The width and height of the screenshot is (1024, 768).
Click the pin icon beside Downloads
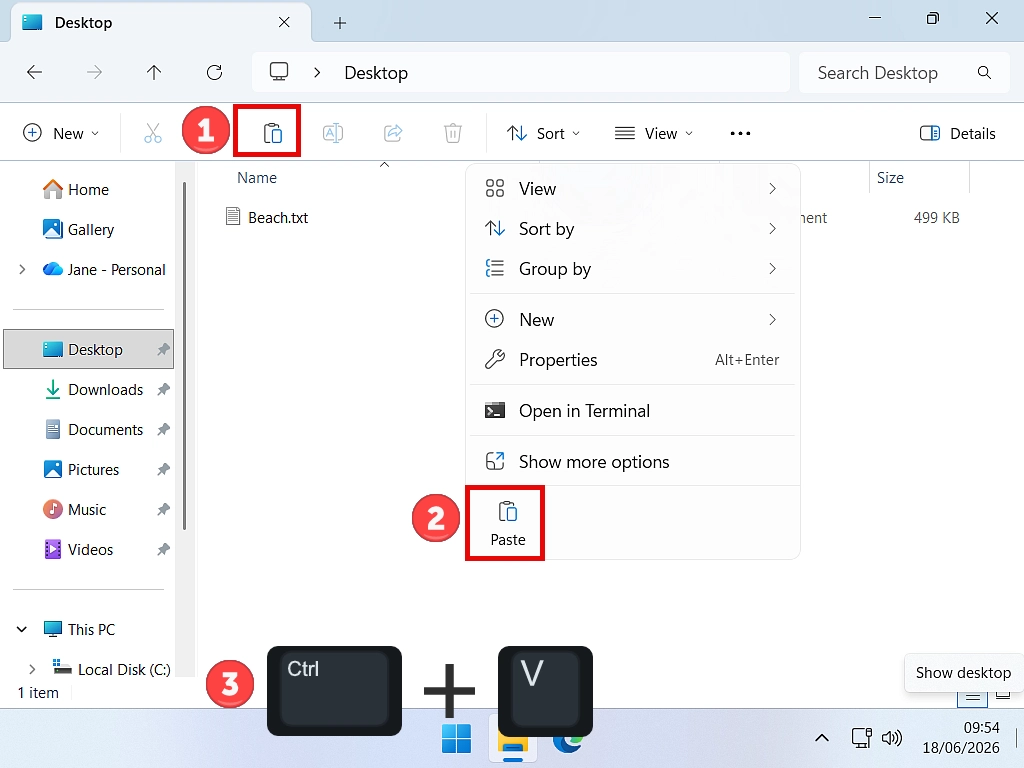pos(163,389)
